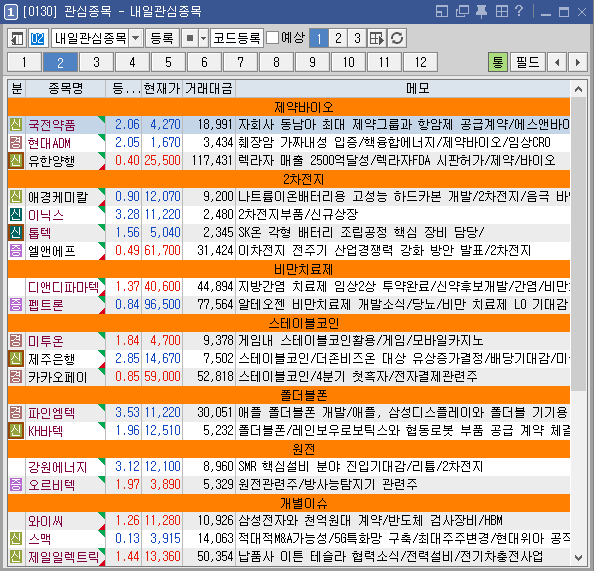
Task: Switch to group tab 4
Action: [132, 62]
